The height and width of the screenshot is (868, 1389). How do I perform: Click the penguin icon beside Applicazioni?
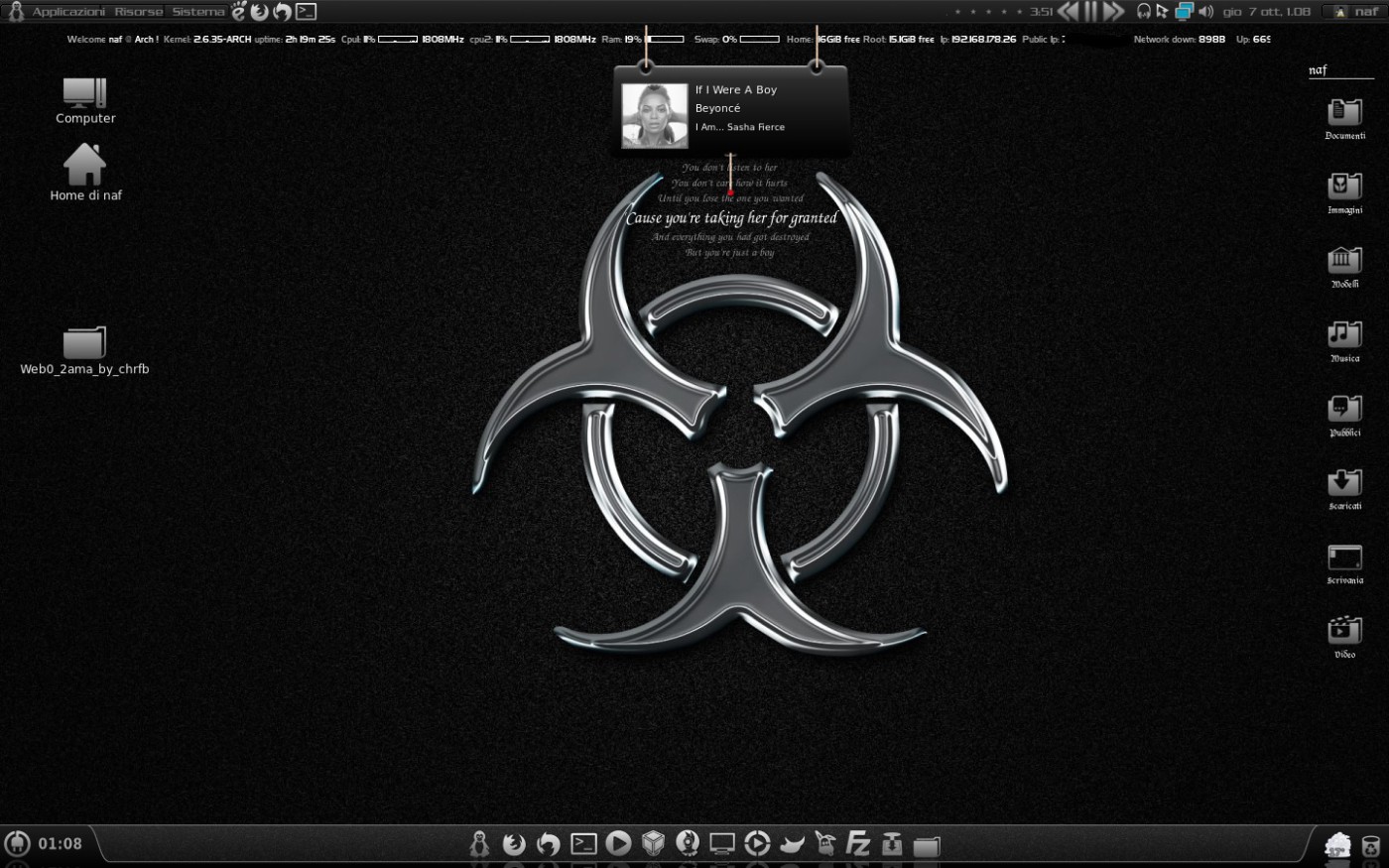(x=16, y=12)
